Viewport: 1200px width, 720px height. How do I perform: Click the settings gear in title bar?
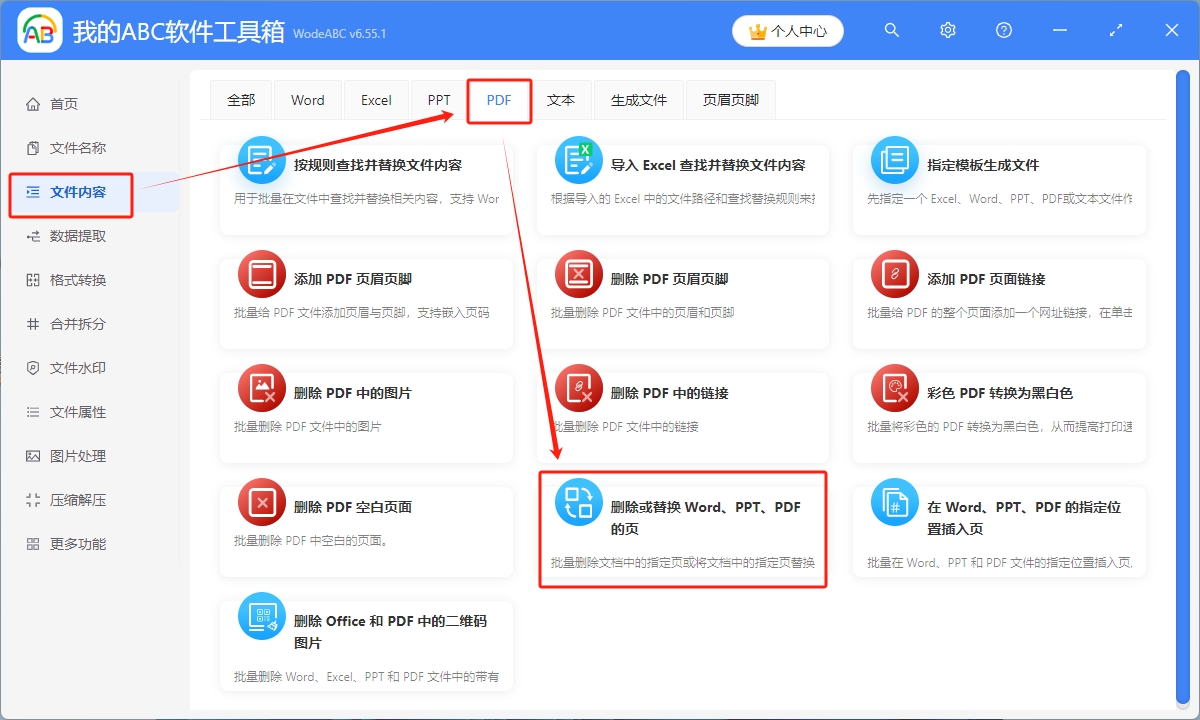947,30
